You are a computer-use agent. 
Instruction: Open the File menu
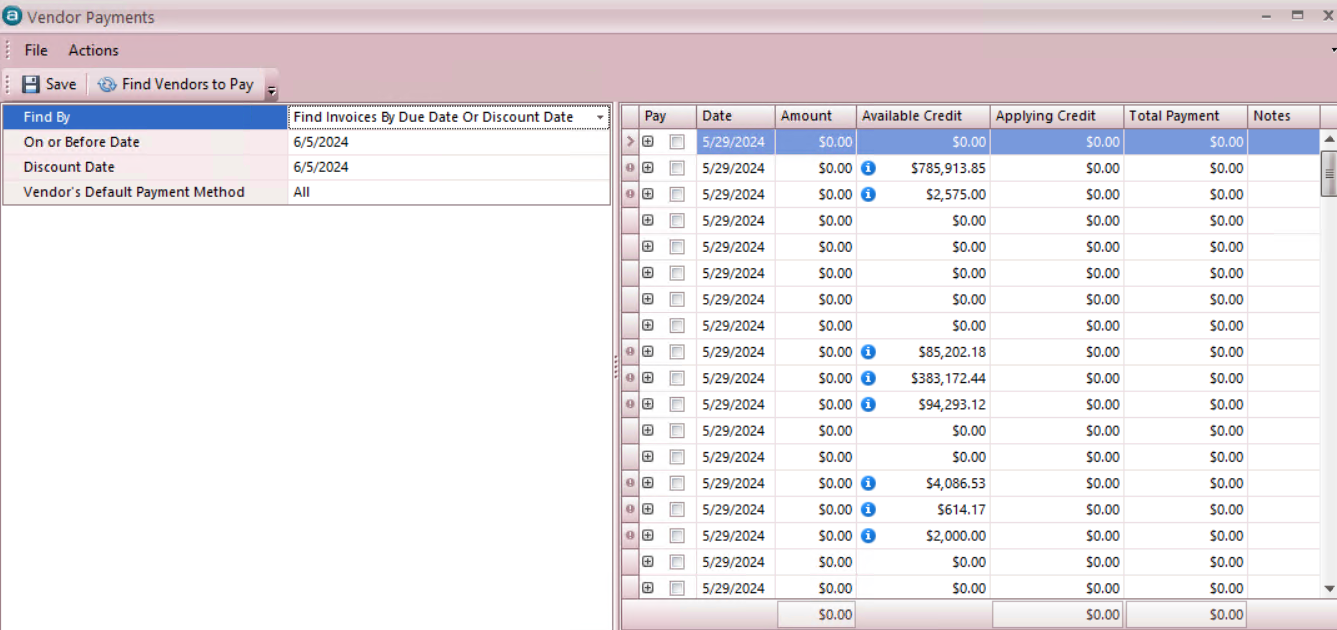tap(36, 50)
